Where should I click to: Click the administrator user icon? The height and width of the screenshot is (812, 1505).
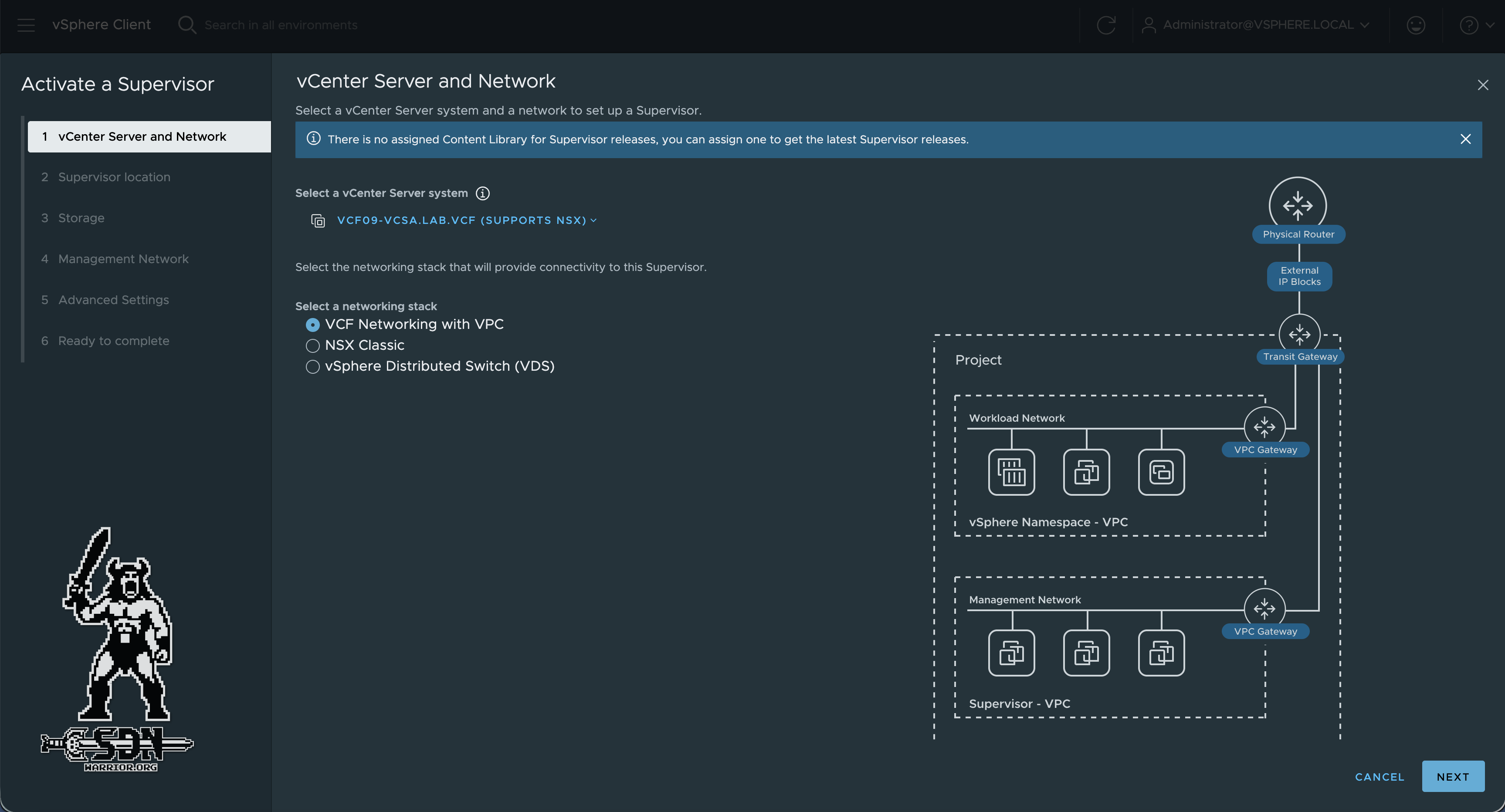[x=1149, y=24]
